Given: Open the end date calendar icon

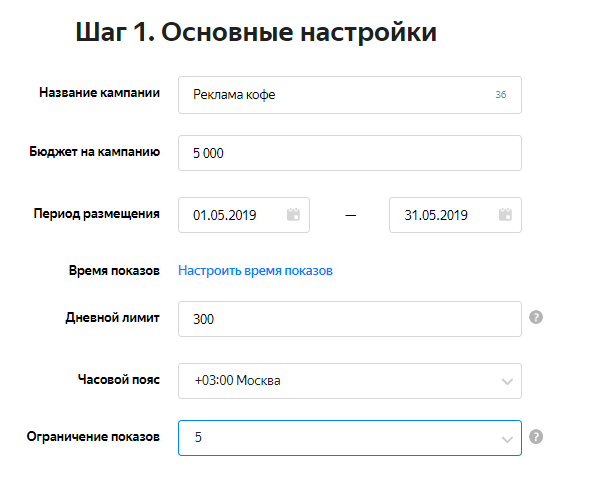Looking at the screenshot, I should (x=505, y=214).
